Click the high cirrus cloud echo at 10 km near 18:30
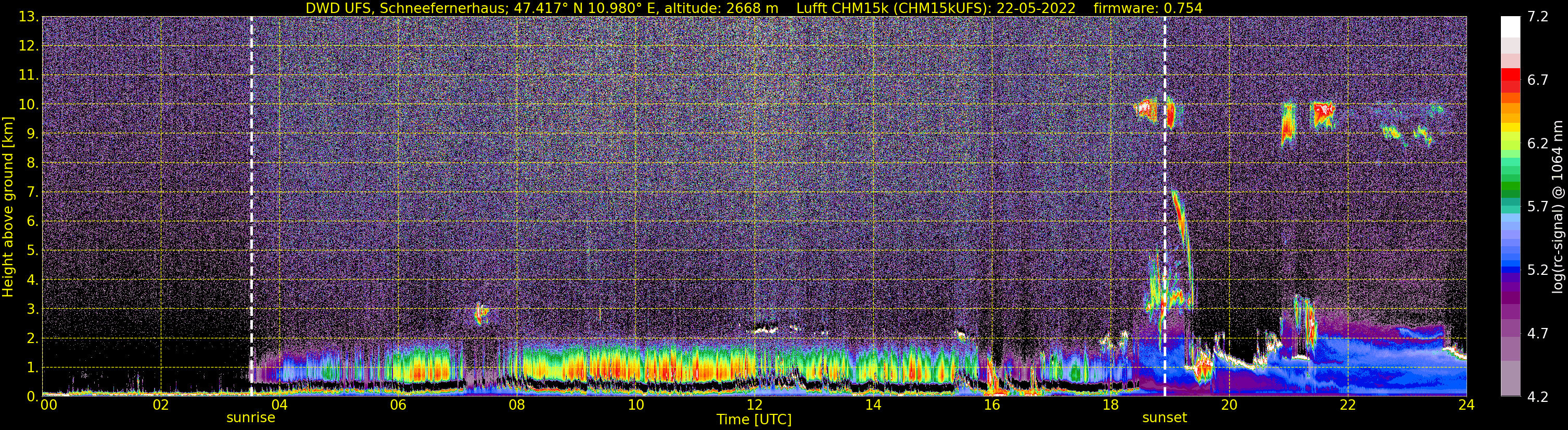The height and width of the screenshot is (430, 1568). coord(1145,110)
